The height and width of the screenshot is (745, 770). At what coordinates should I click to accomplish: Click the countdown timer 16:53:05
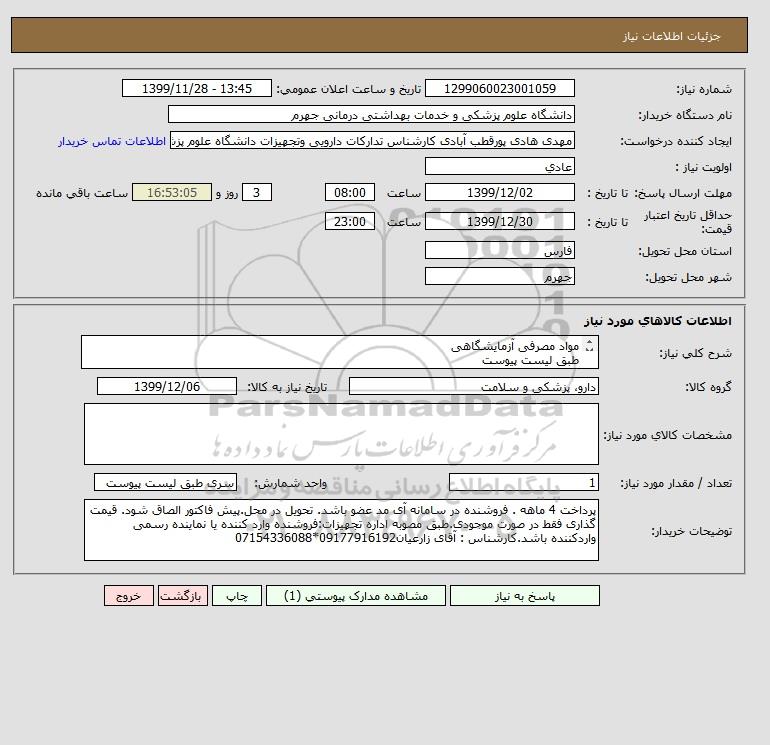pos(172,193)
